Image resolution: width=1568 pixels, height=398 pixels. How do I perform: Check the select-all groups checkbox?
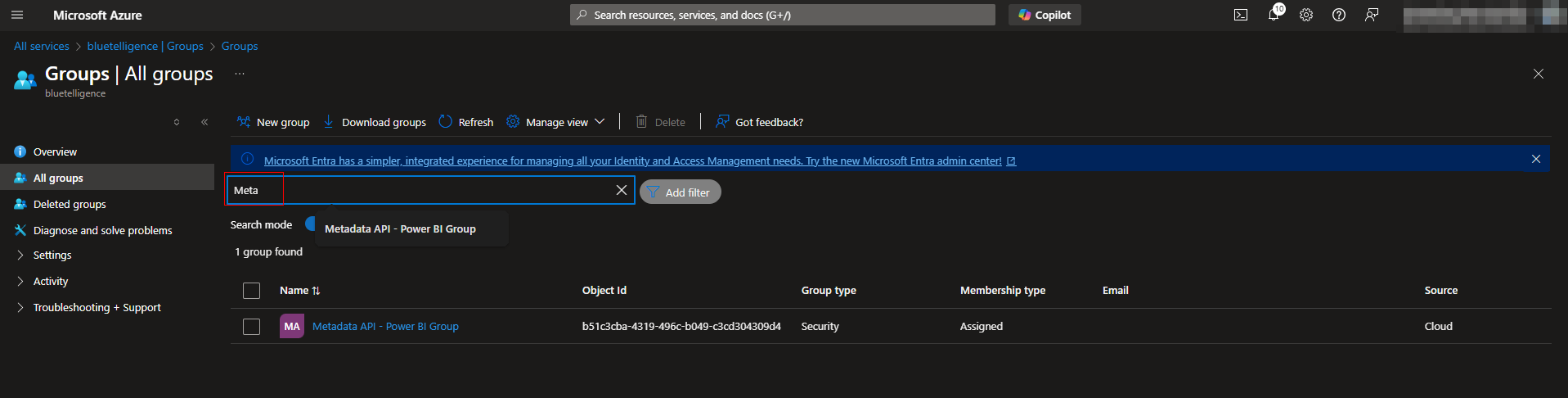coord(251,291)
